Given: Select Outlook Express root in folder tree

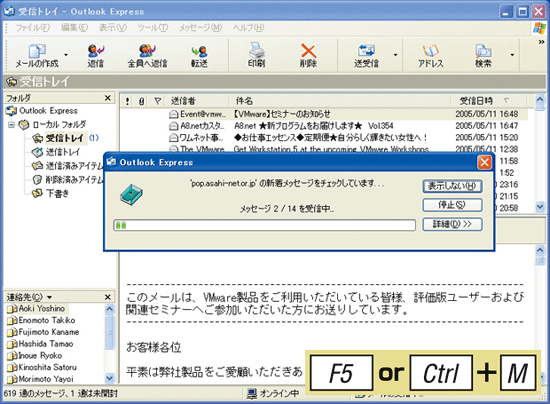Looking at the screenshot, I should click(x=48, y=111).
